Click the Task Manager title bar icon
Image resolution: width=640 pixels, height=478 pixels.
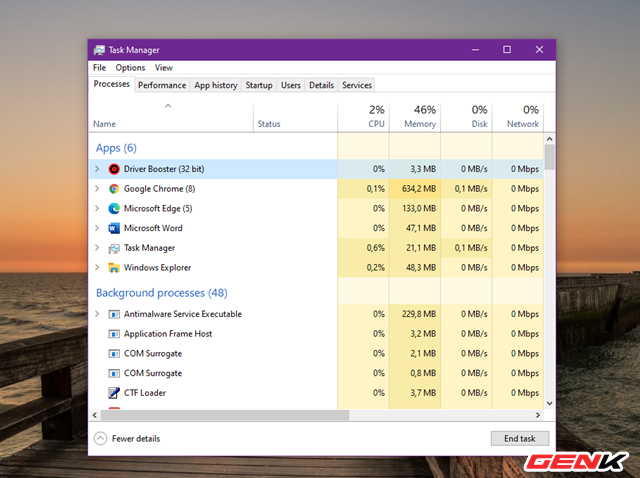point(99,50)
